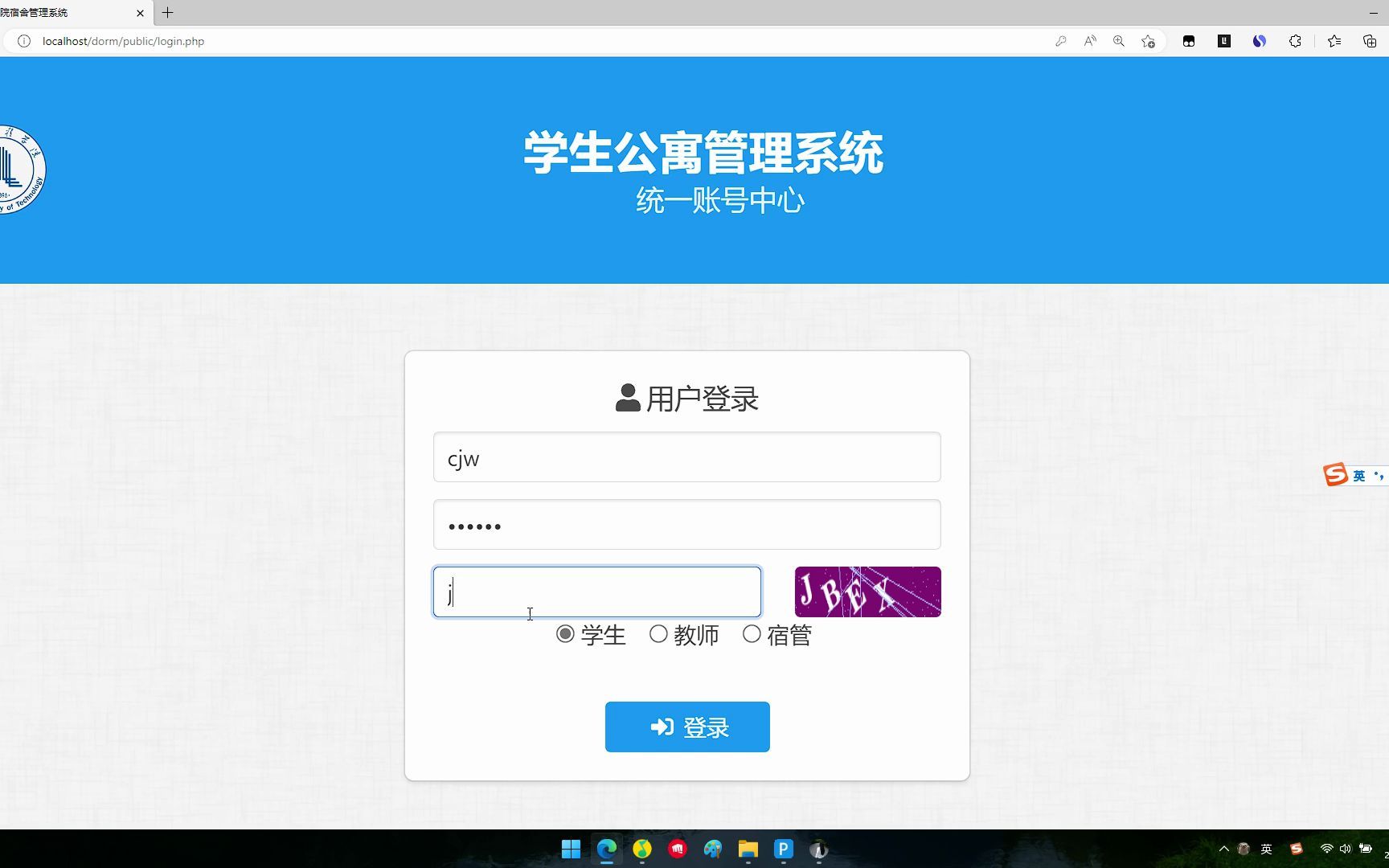Open the dark extension with white glyph
The width and height of the screenshot is (1389, 868).
1224,41
